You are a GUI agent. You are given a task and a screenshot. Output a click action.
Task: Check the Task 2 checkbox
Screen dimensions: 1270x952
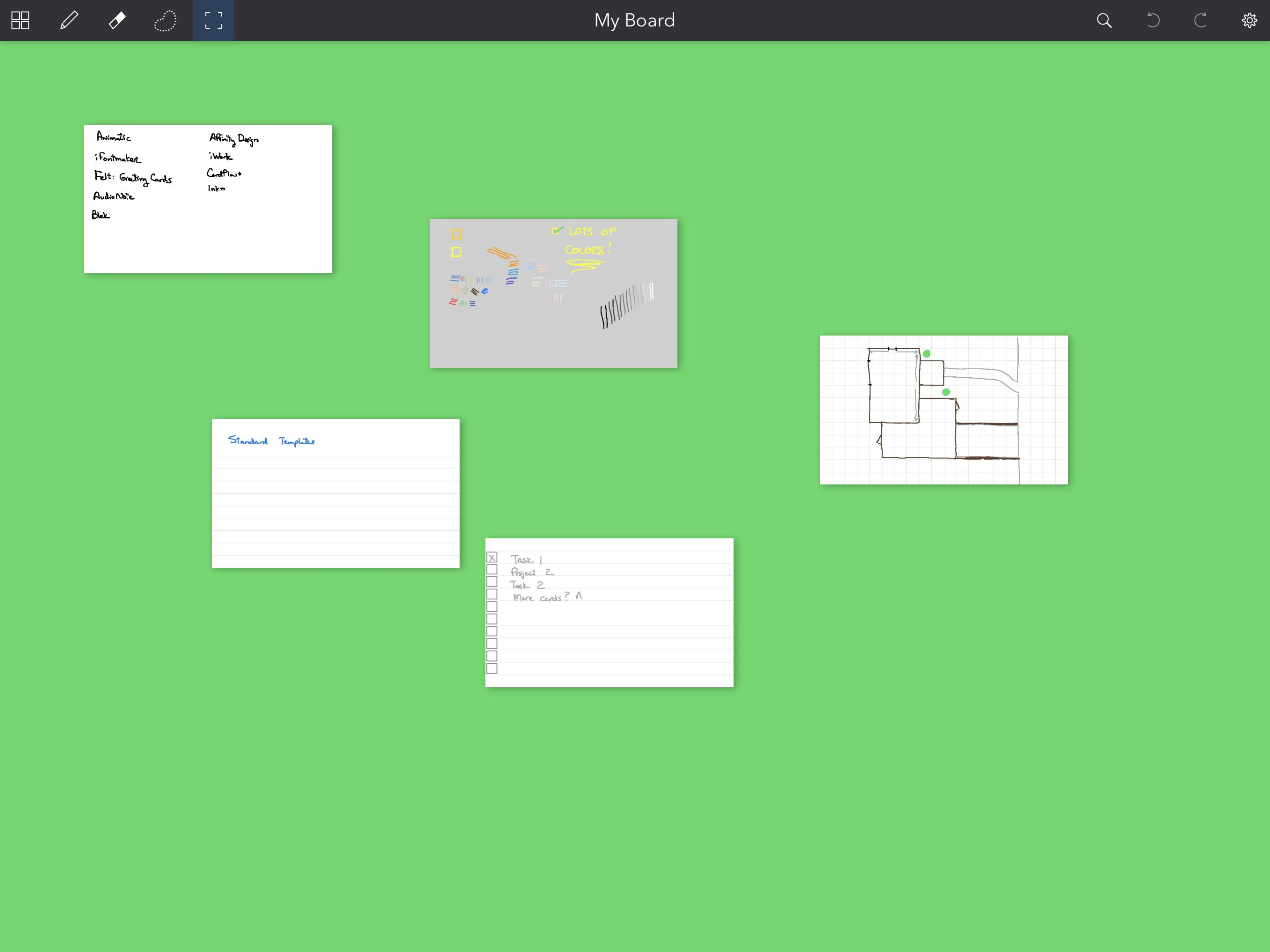pyautogui.click(x=492, y=581)
